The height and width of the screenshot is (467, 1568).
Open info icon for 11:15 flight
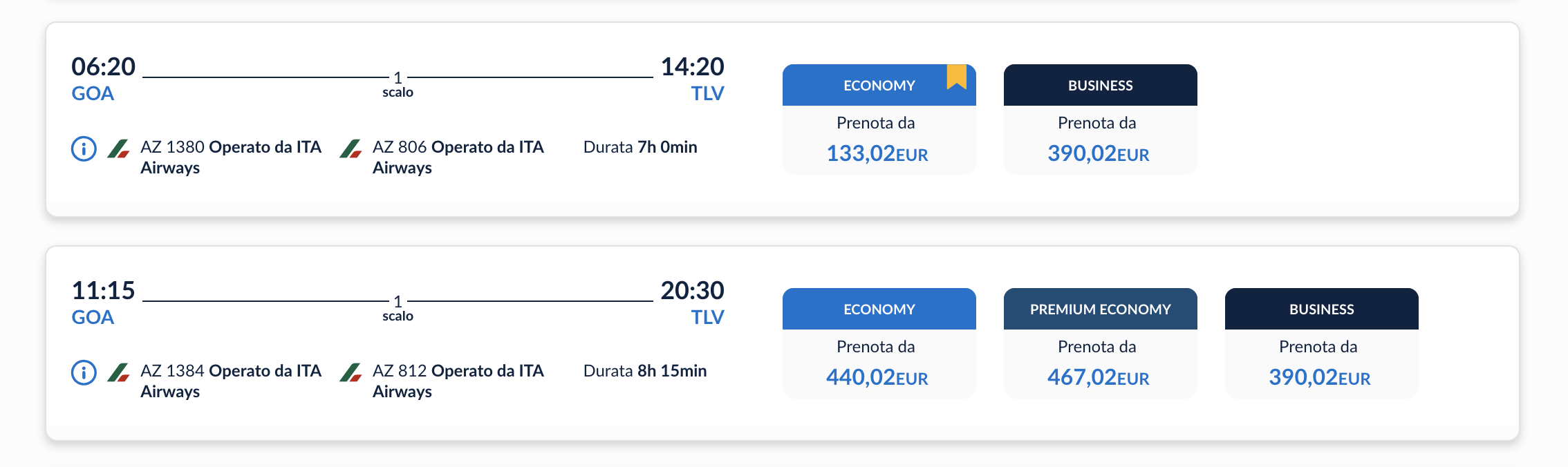(84, 372)
